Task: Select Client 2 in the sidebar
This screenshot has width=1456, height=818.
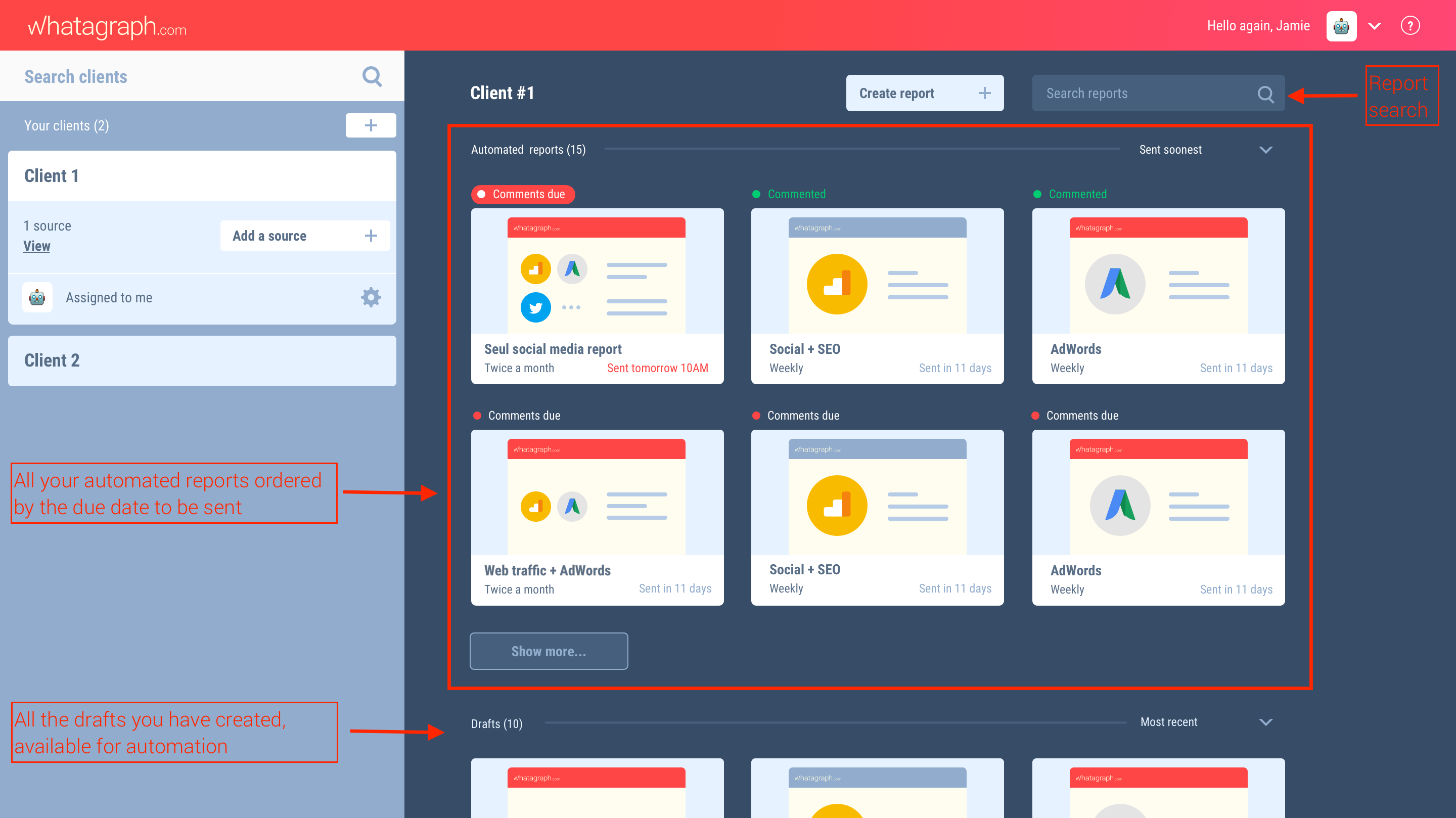Action: 202,360
